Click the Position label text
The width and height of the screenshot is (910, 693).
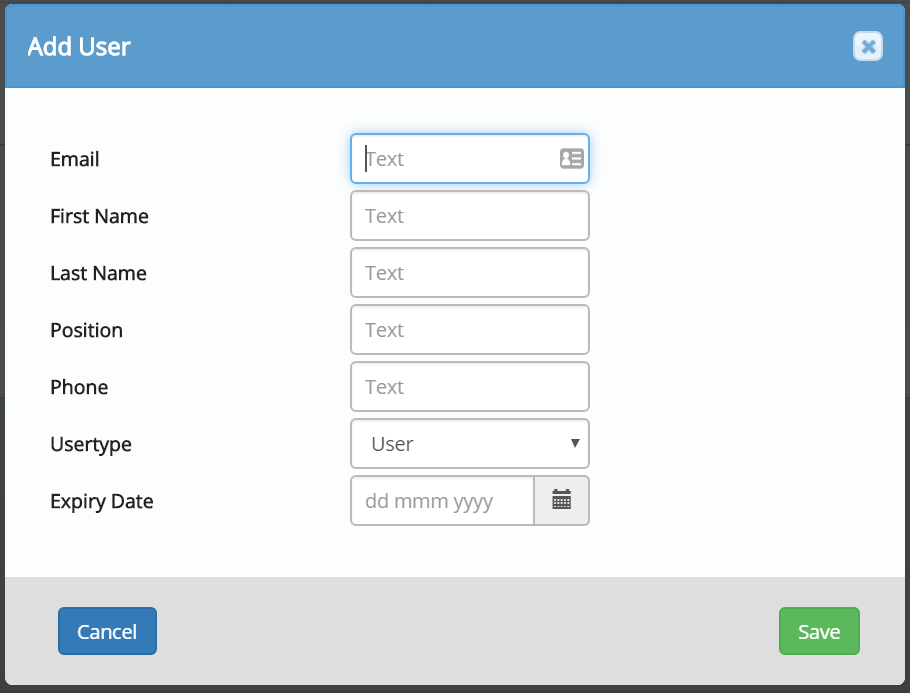click(x=86, y=330)
